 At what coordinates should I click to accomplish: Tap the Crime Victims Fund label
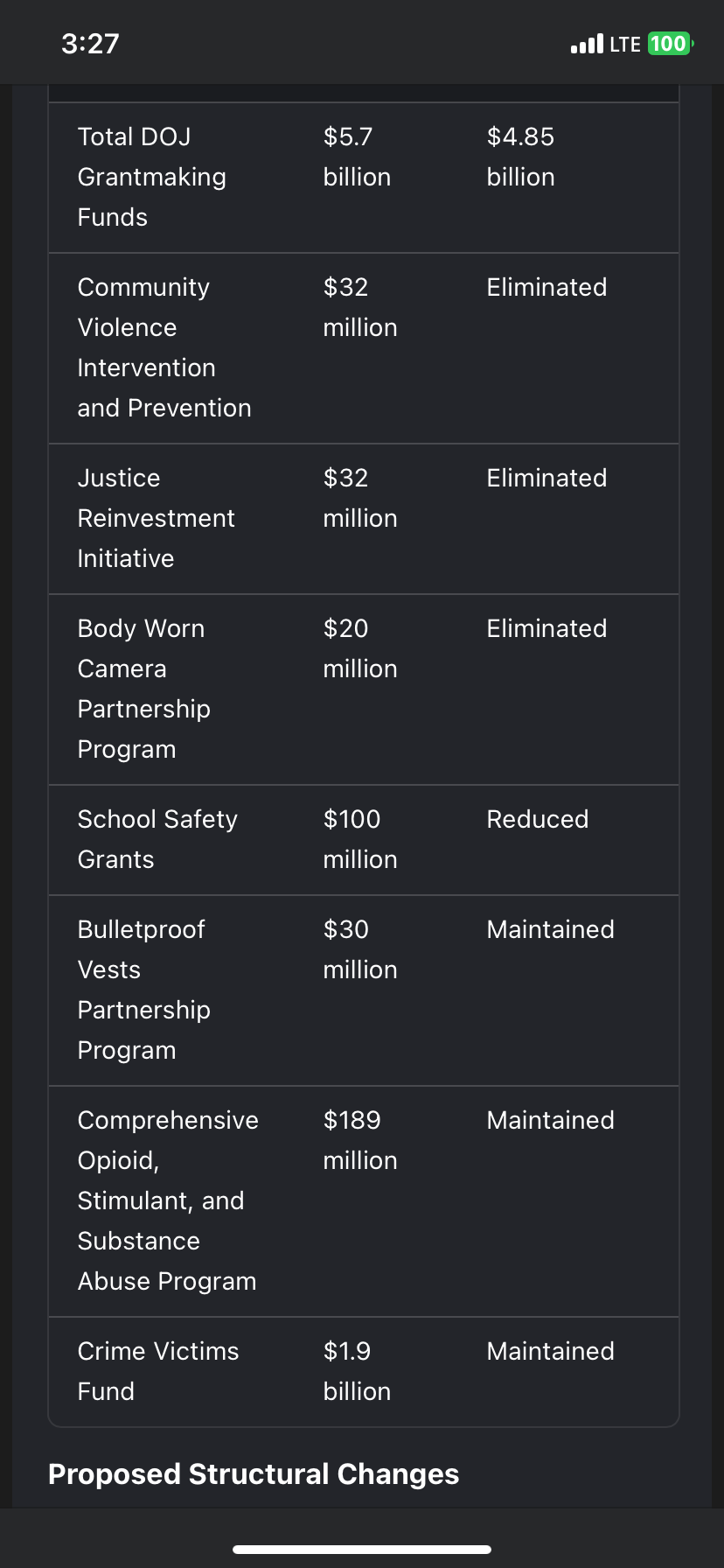157,1371
